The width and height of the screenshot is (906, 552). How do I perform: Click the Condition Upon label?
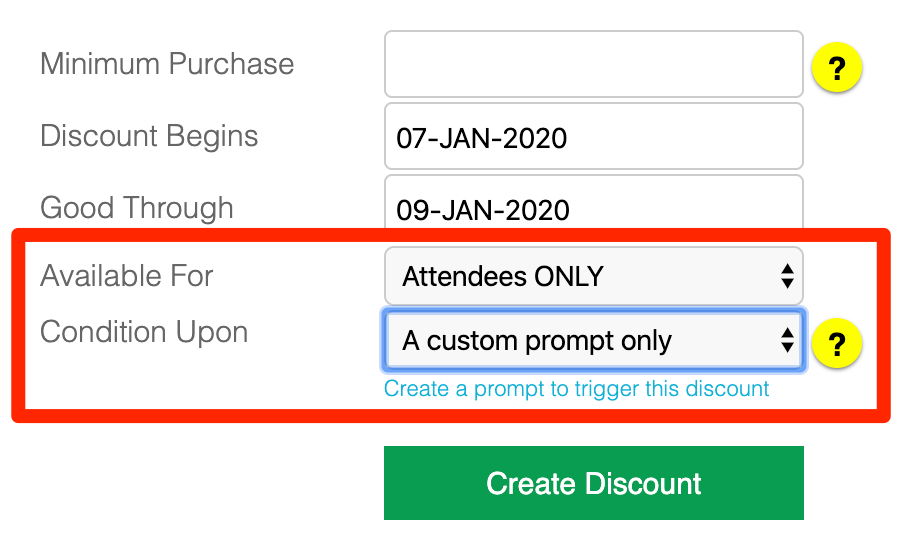[144, 333]
